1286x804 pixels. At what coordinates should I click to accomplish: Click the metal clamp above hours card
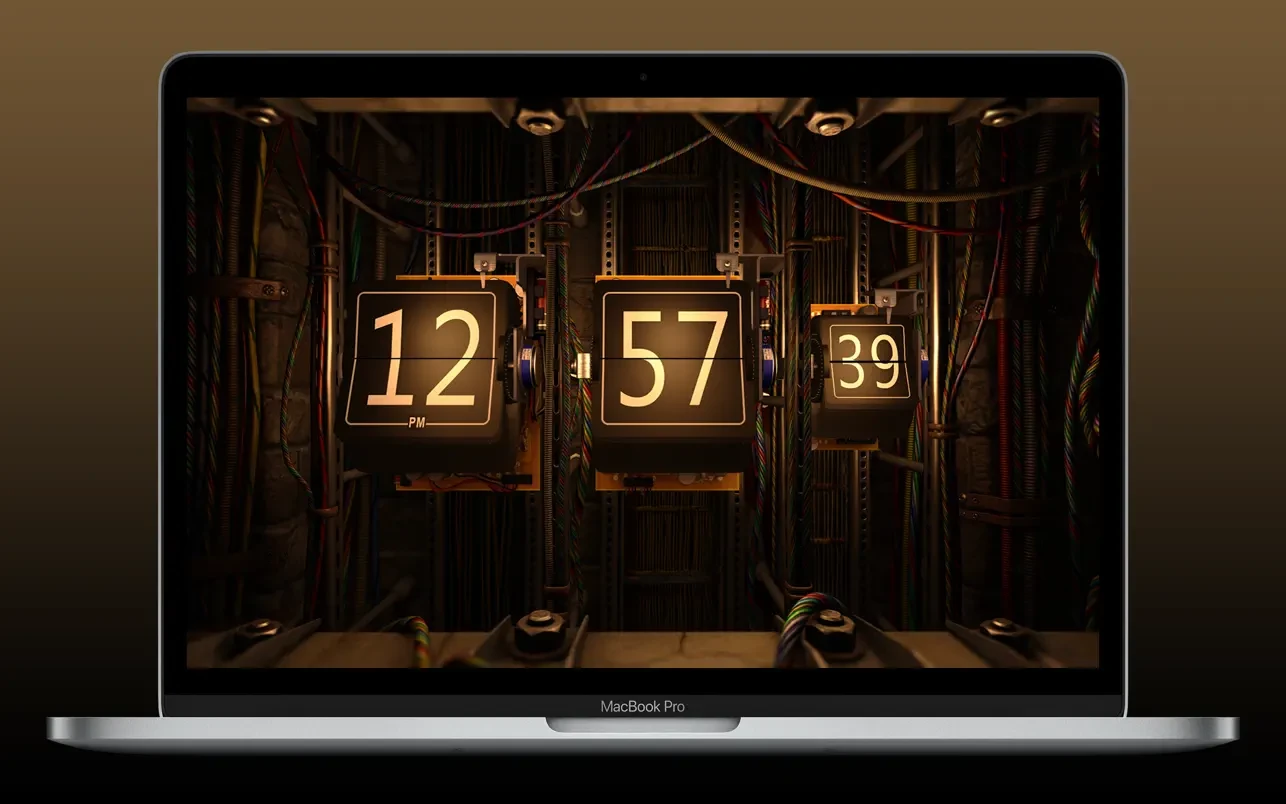point(486,263)
